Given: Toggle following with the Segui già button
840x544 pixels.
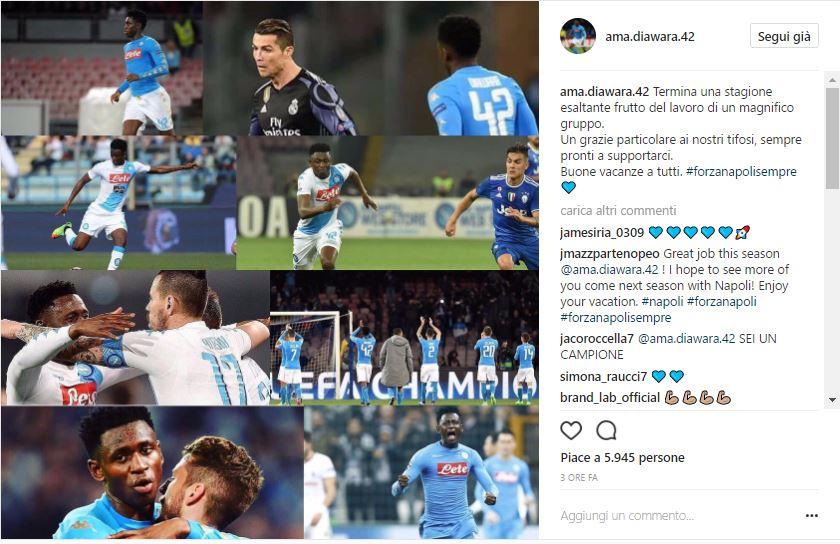Looking at the screenshot, I should [x=784, y=36].
